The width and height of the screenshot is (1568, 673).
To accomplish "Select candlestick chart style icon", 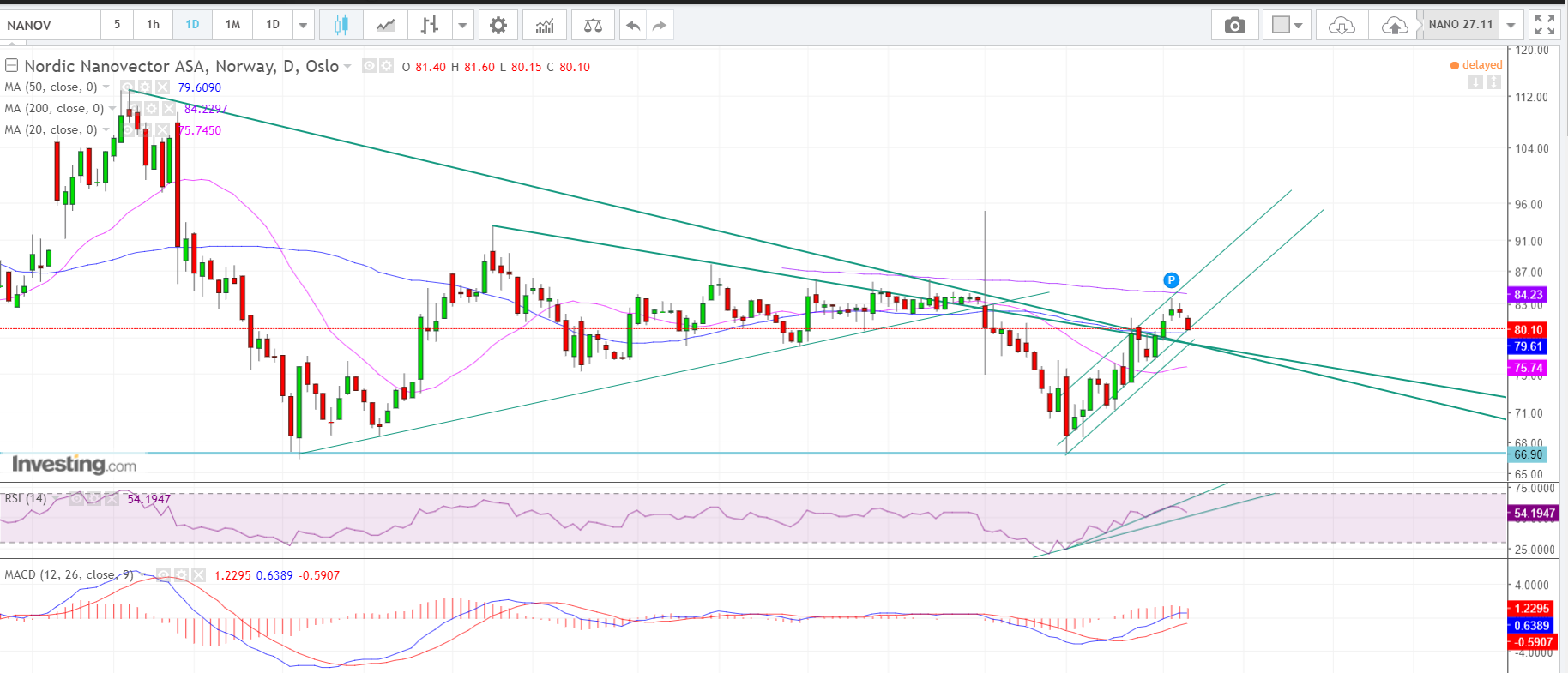I will click(x=341, y=25).
